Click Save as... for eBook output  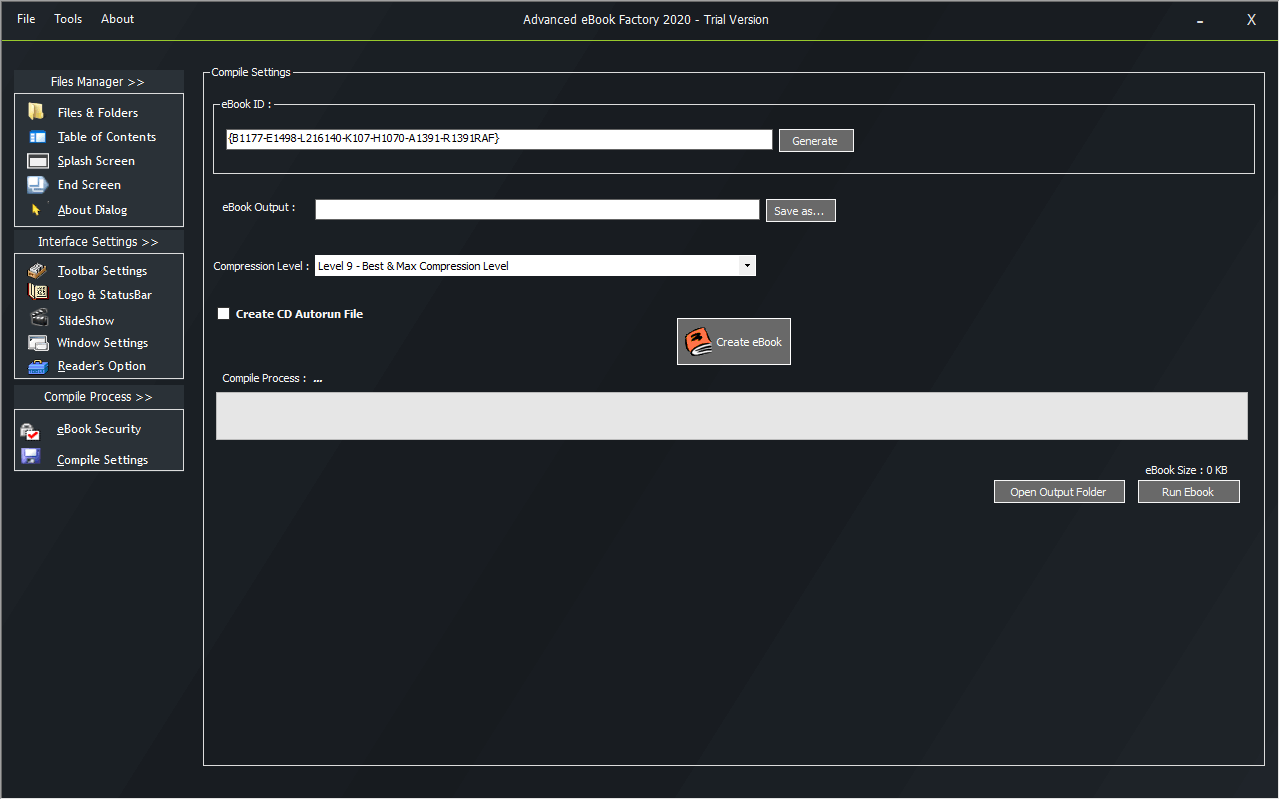pyautogui.click(x=800, y=211)
